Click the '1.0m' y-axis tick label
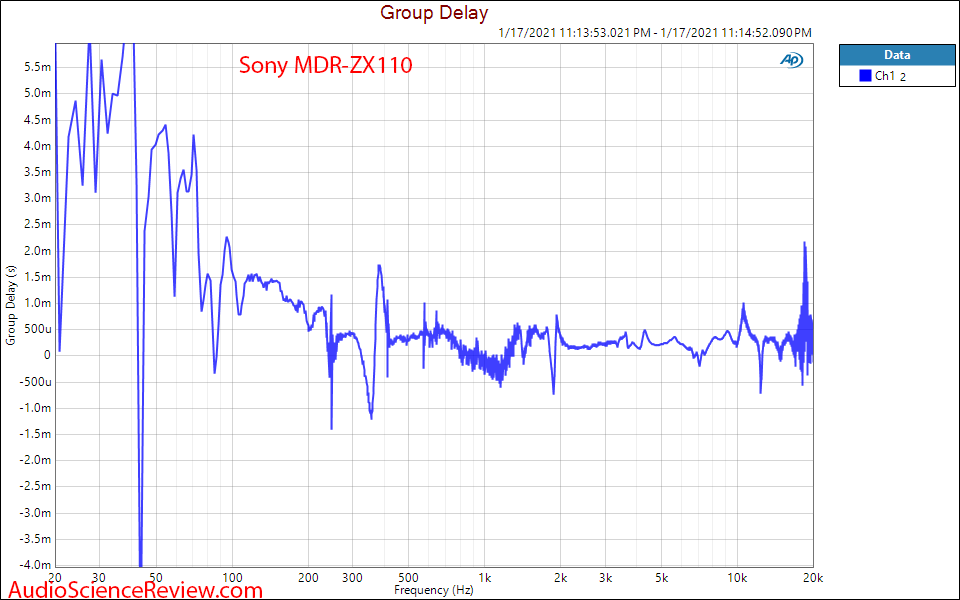This screenshot has width=960, height=600. [37, 303]
